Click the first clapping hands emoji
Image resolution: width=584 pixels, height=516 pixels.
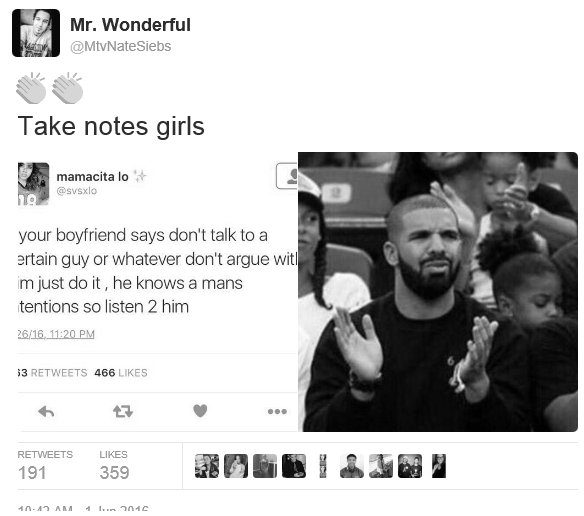[31, 88]
